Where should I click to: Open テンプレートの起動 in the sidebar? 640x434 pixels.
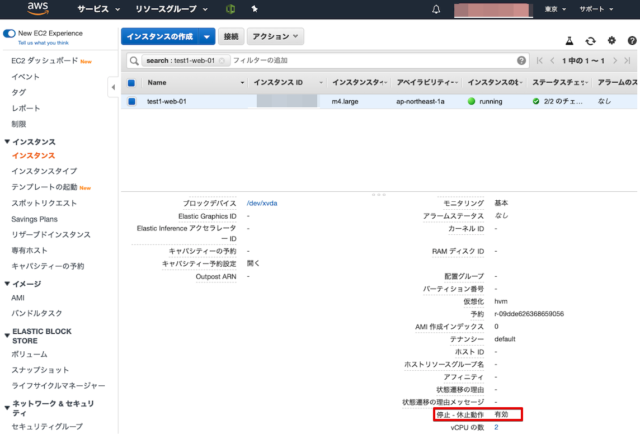[44, 187]
